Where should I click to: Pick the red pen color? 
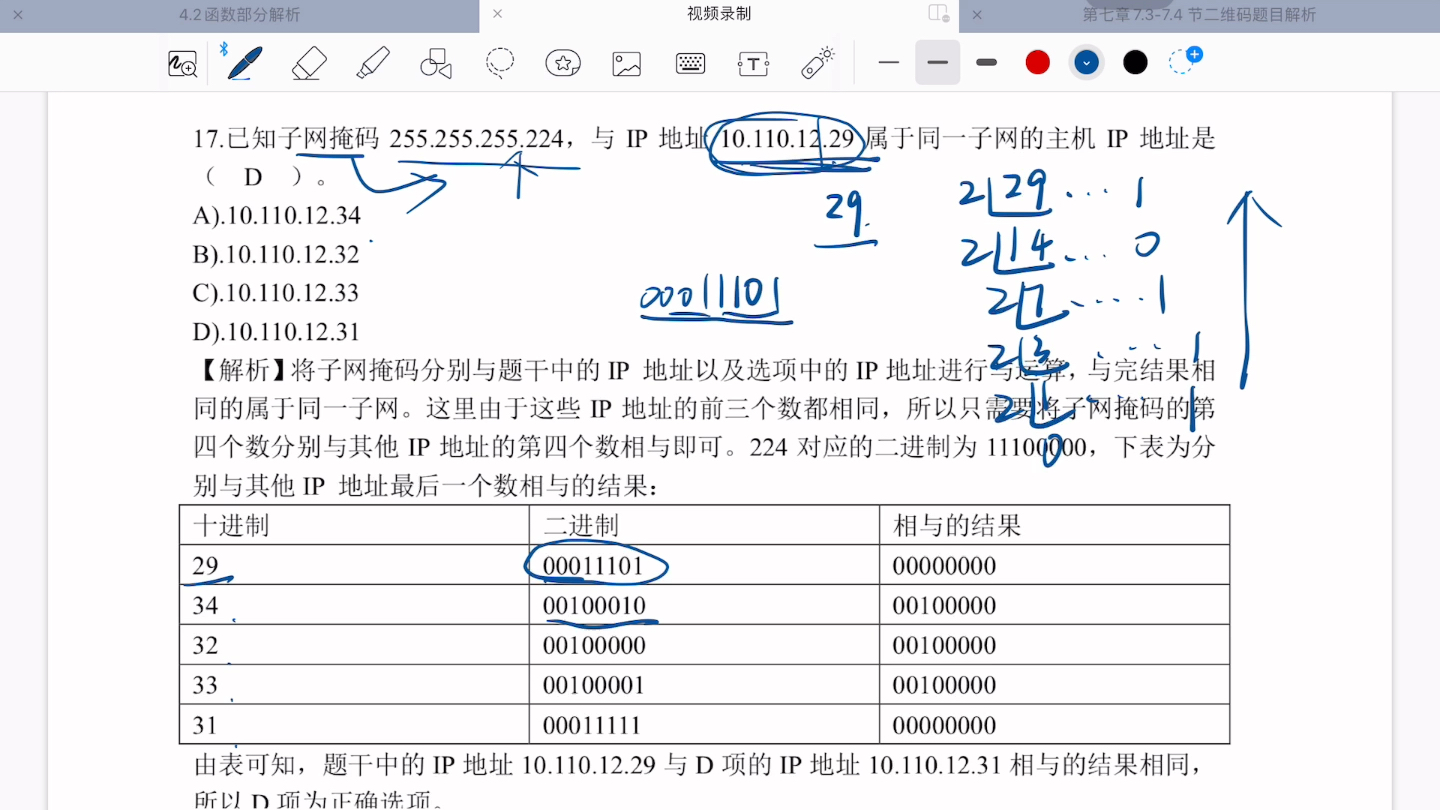(x=1038, y=62)
